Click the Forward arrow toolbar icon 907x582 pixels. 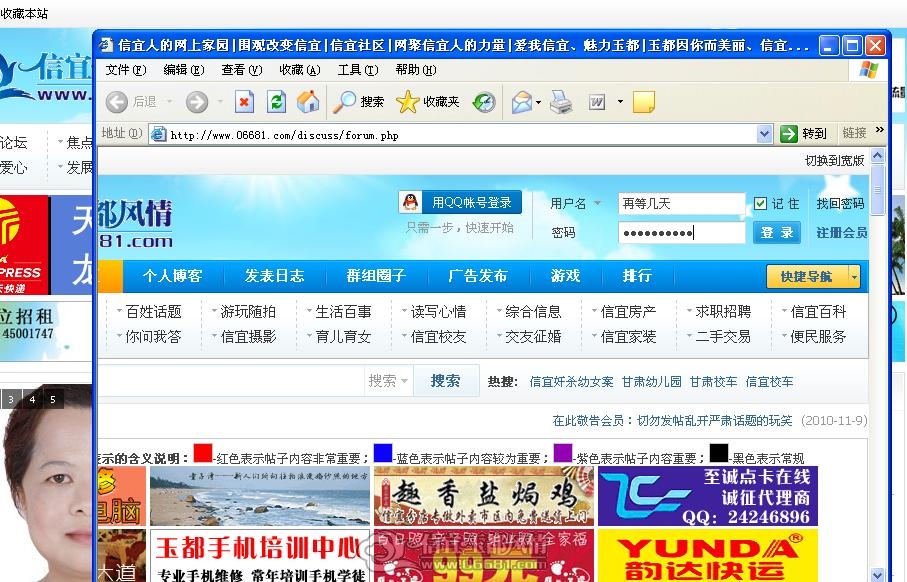[x=197, y=102]
